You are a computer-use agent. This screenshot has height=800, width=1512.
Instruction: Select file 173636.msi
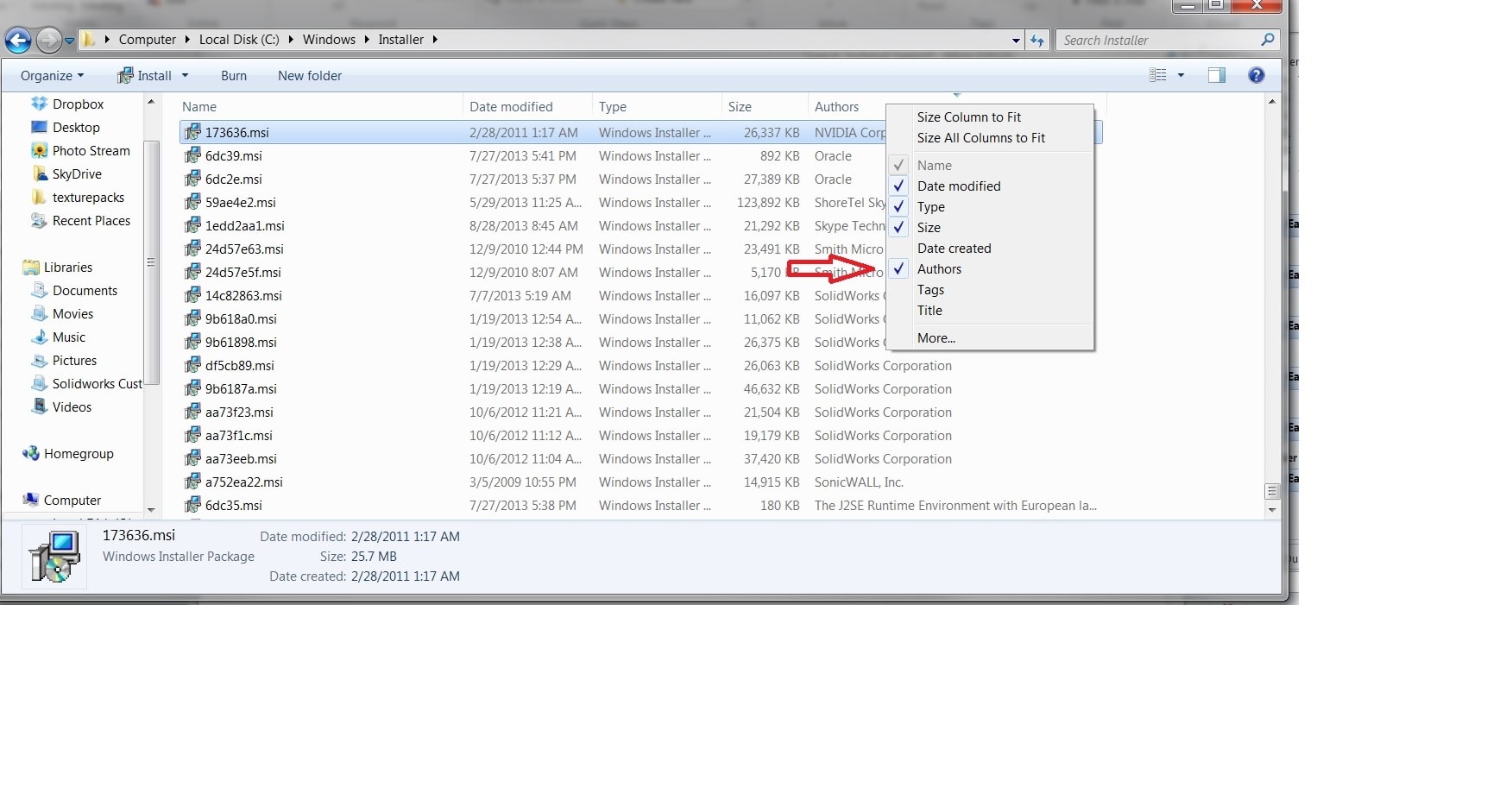237,133
